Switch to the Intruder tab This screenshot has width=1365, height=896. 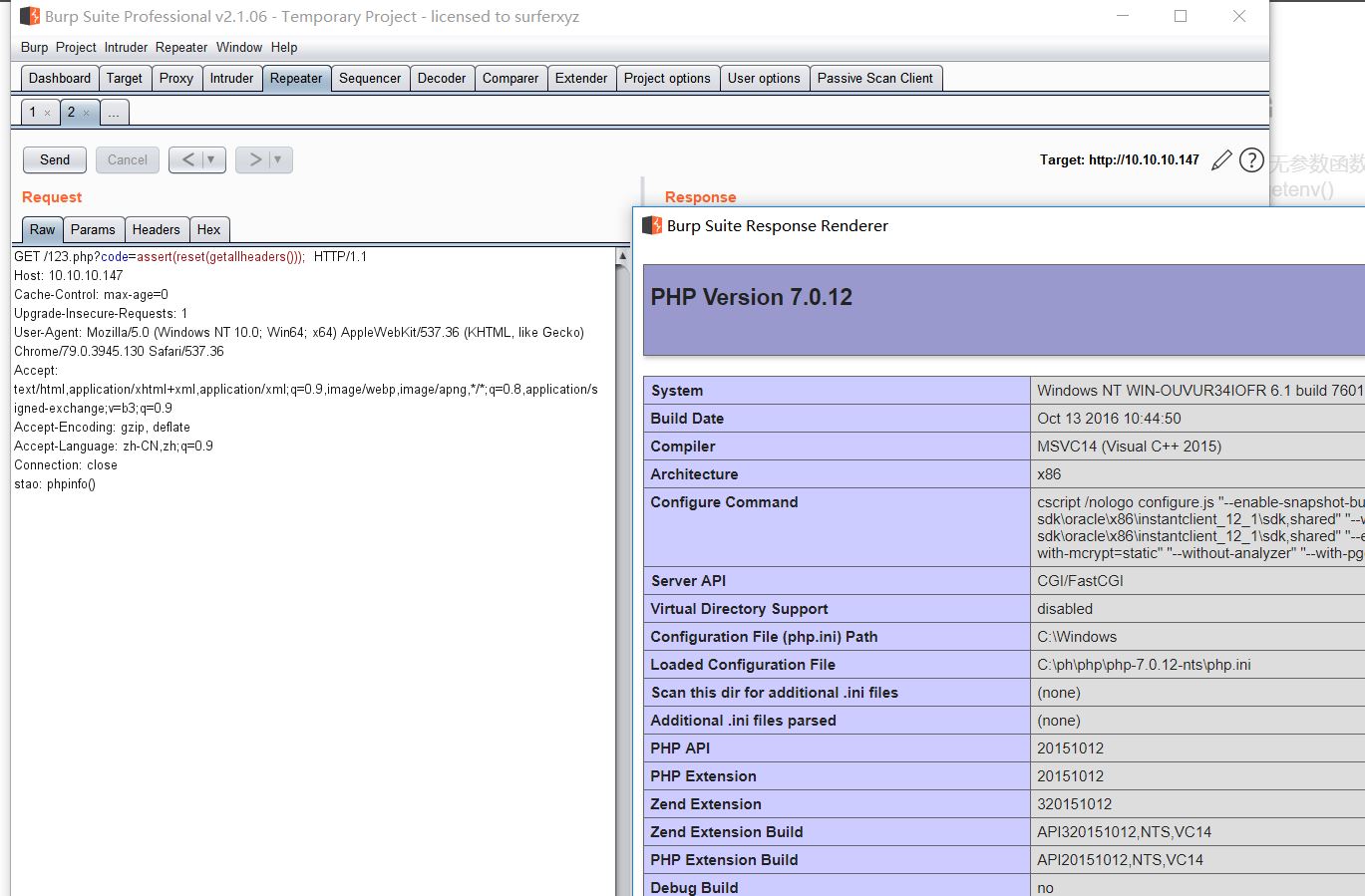[x=232, y=78]
